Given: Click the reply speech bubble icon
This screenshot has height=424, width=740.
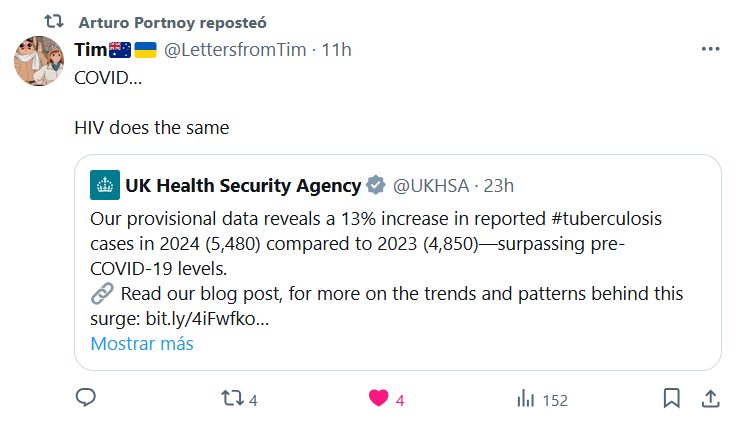Looking at the screenshot, I should point(86,398).
